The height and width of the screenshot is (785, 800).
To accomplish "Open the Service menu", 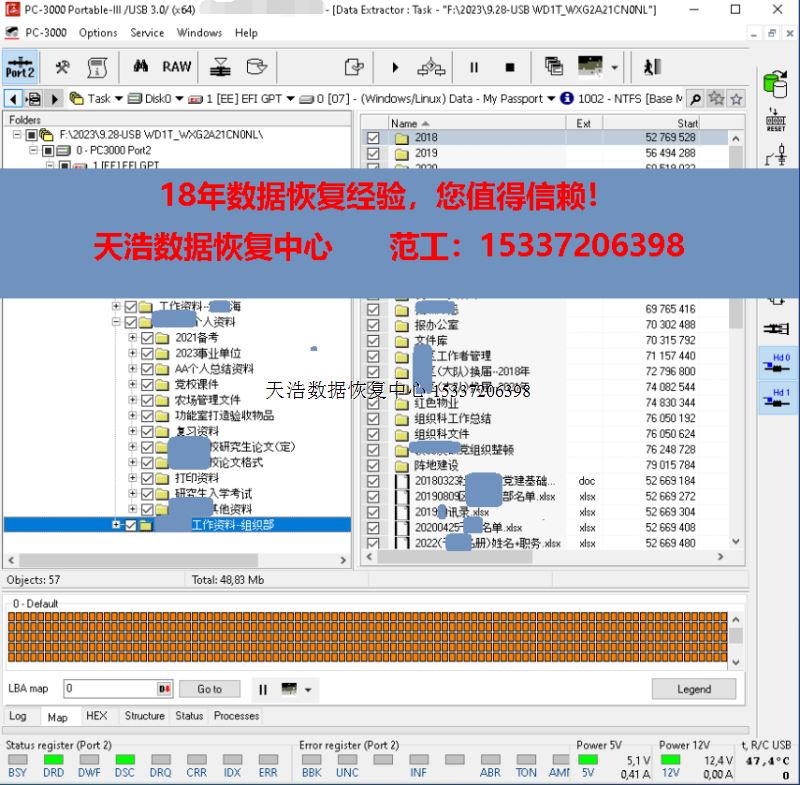I will click(147, 33).
